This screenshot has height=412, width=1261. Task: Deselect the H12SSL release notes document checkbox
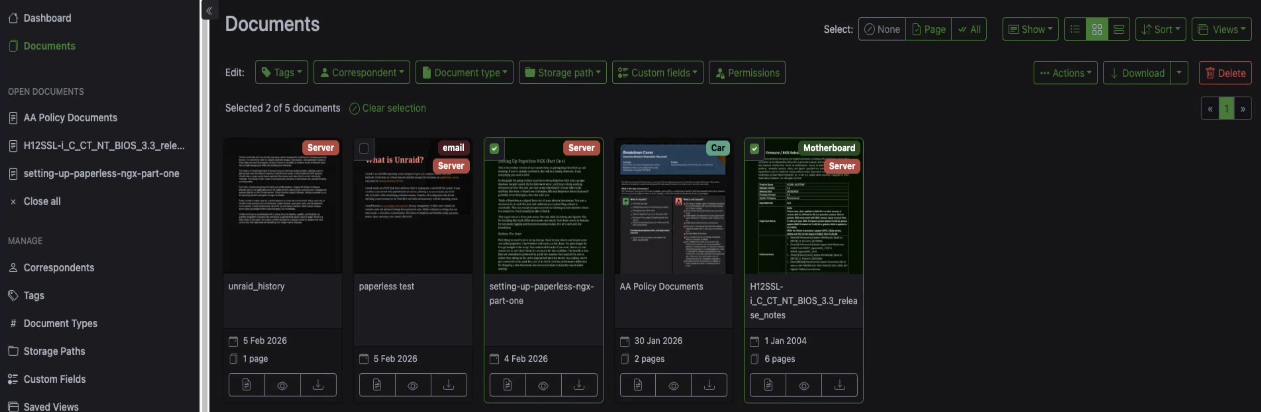755,149
